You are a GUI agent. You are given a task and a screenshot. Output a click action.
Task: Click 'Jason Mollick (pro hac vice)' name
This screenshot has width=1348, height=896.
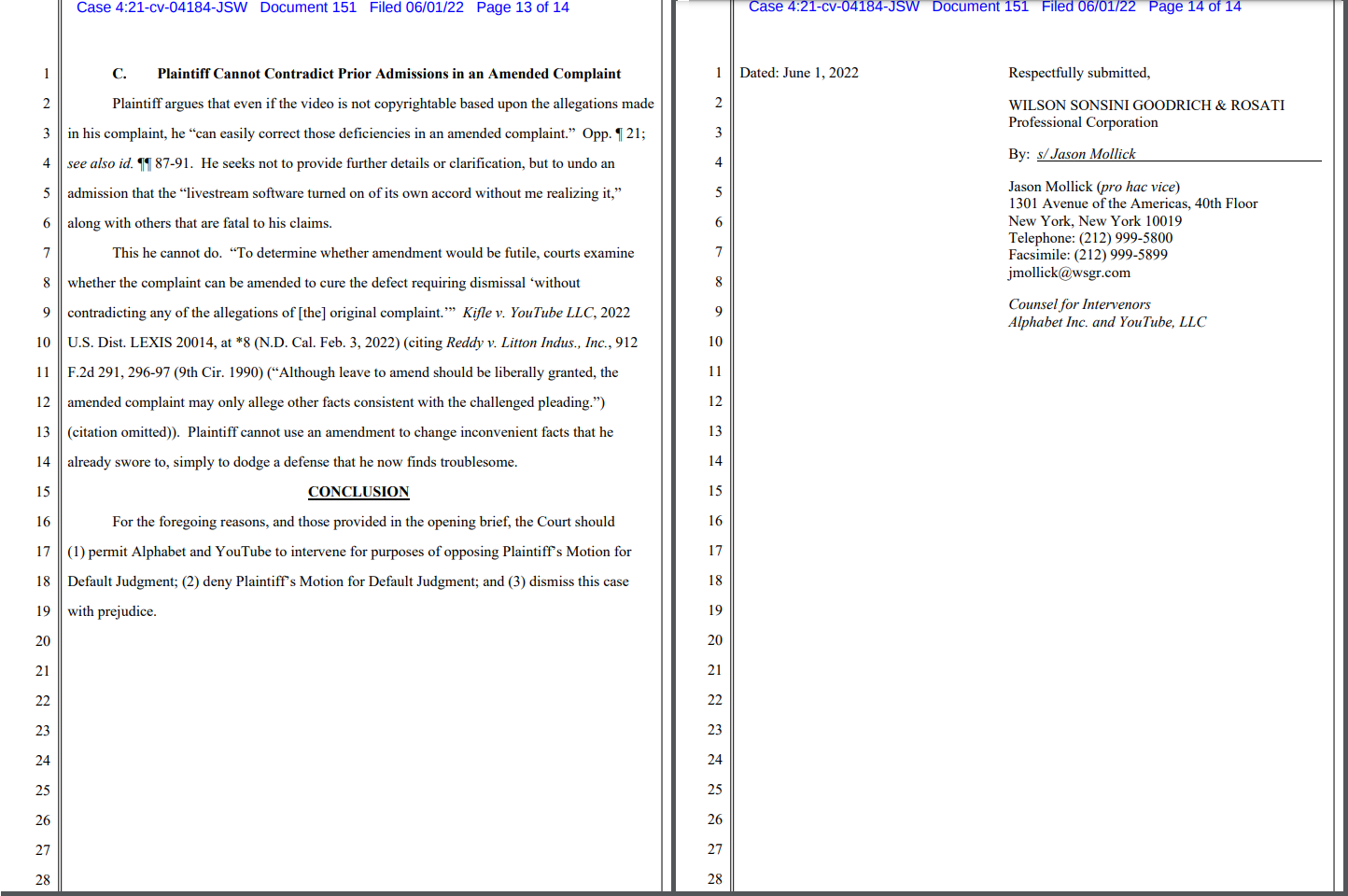tap(1094, 187)
